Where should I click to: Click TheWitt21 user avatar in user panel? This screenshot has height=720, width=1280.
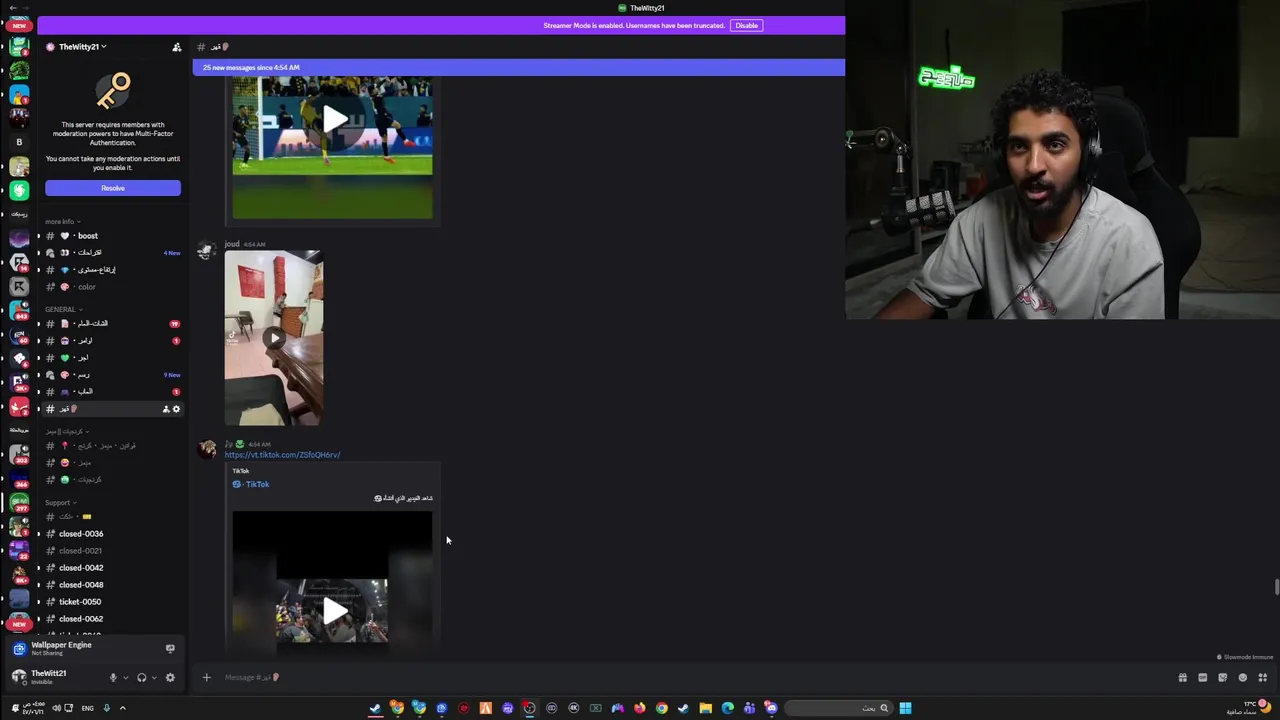coord(18,677)
